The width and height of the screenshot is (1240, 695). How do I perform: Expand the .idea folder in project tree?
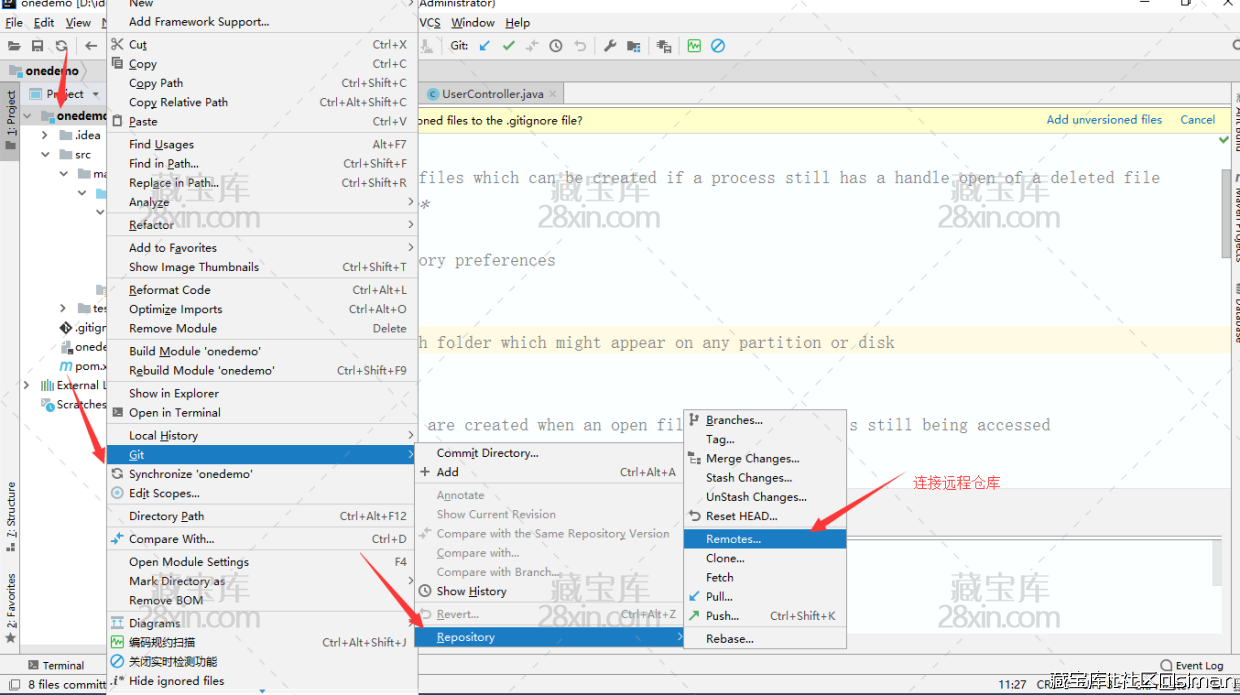point(45,135)
